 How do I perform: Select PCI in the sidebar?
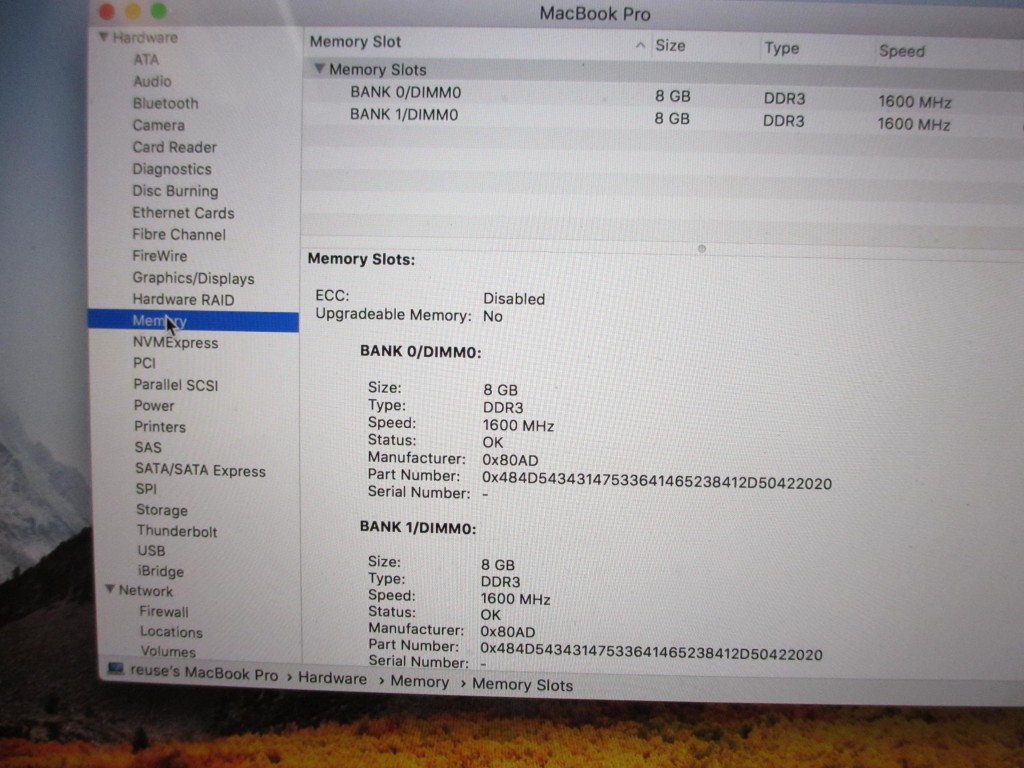tap(144, 363)
